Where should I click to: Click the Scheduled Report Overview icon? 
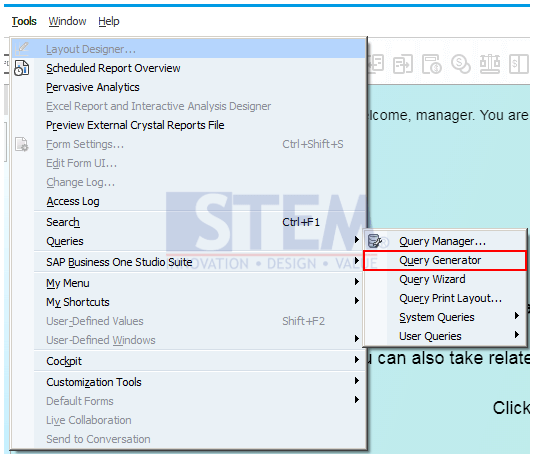pos(21,68)
